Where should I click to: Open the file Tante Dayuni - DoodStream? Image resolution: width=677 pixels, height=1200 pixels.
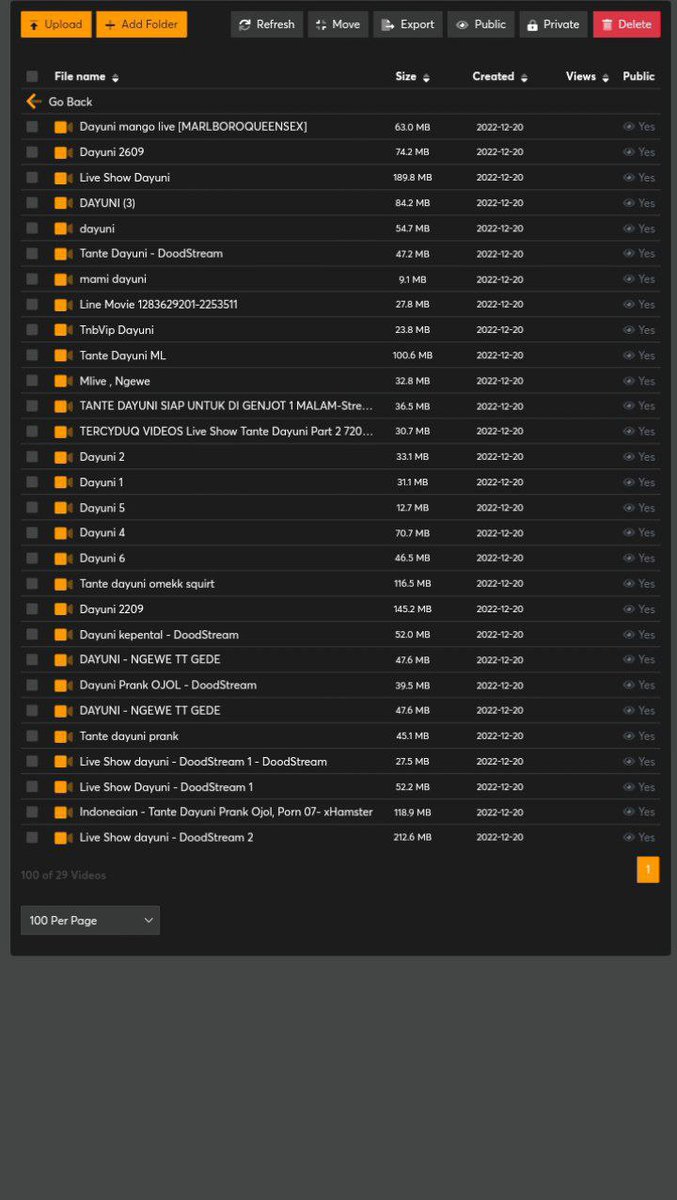coord(151,254)
